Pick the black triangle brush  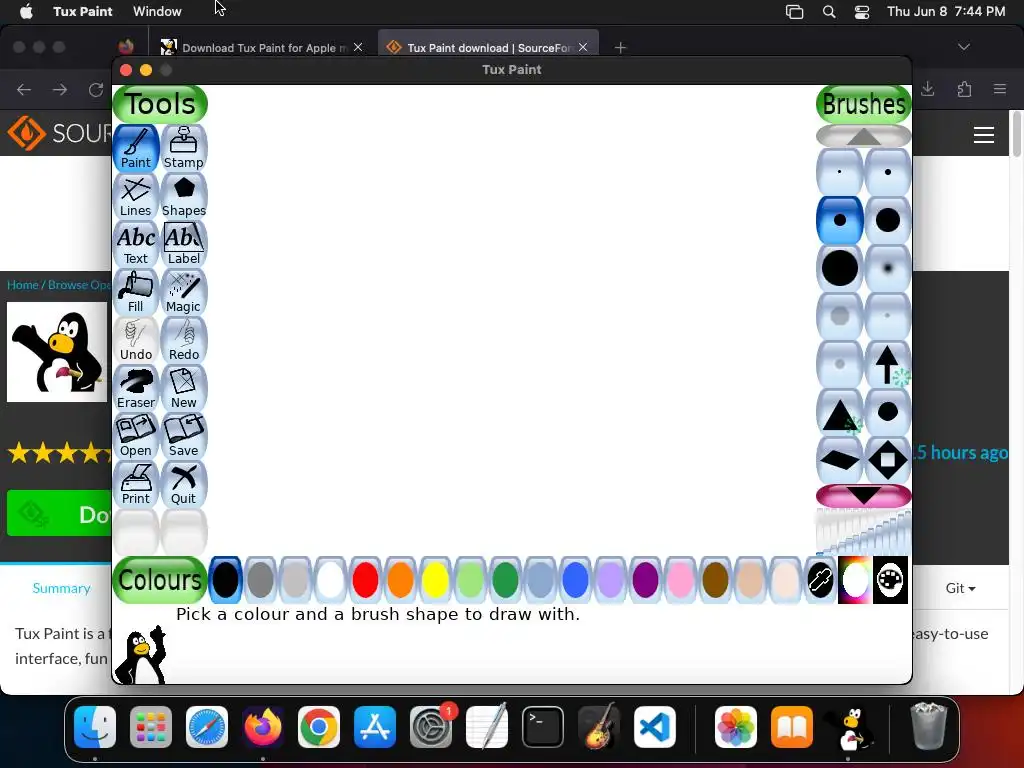click(x=840, y=412)
